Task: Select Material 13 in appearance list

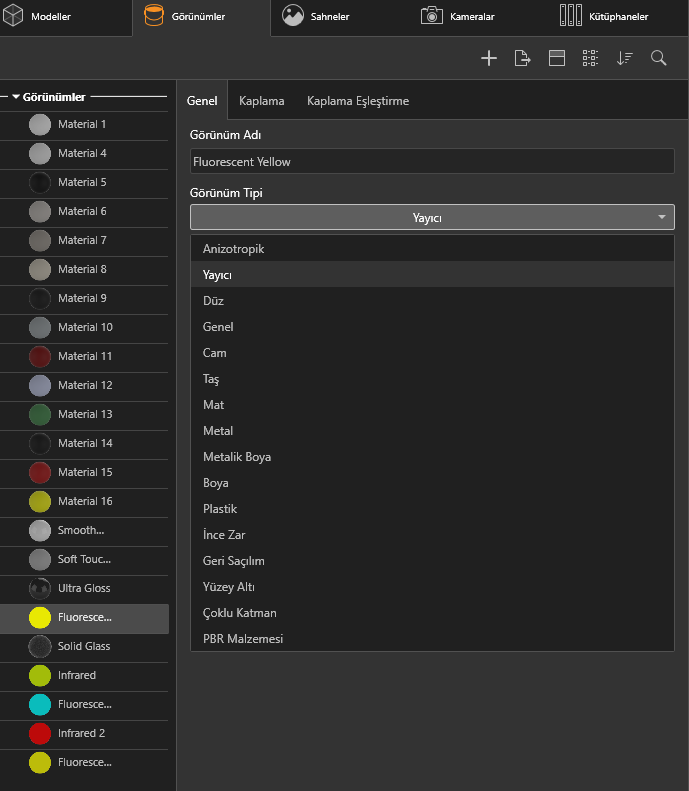Action: [x=84, y=414]
